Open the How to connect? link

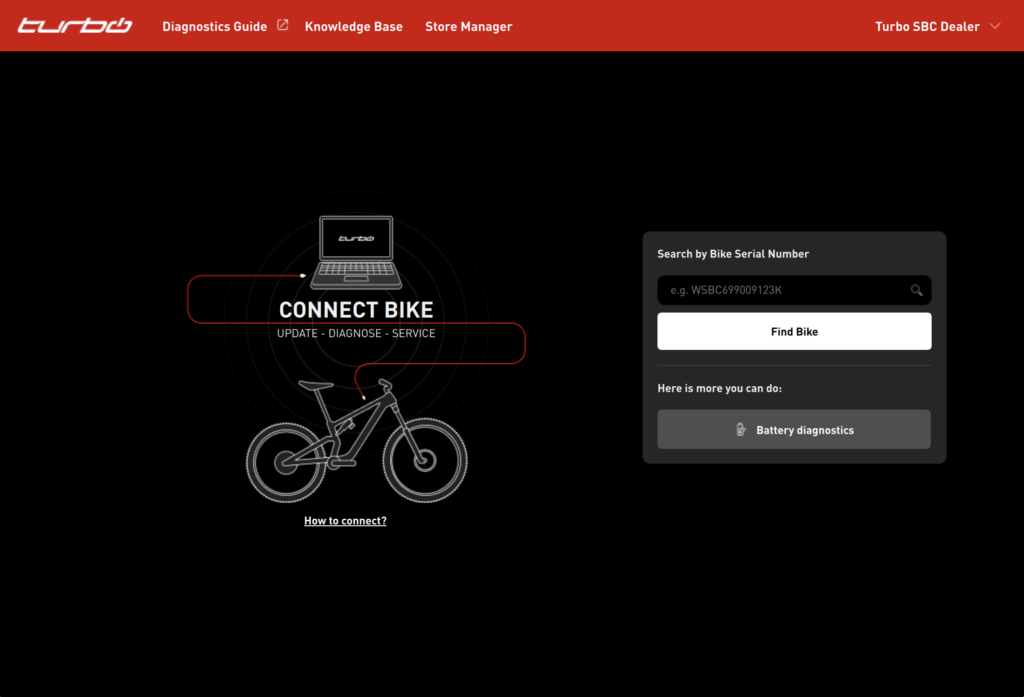point(345,521)
